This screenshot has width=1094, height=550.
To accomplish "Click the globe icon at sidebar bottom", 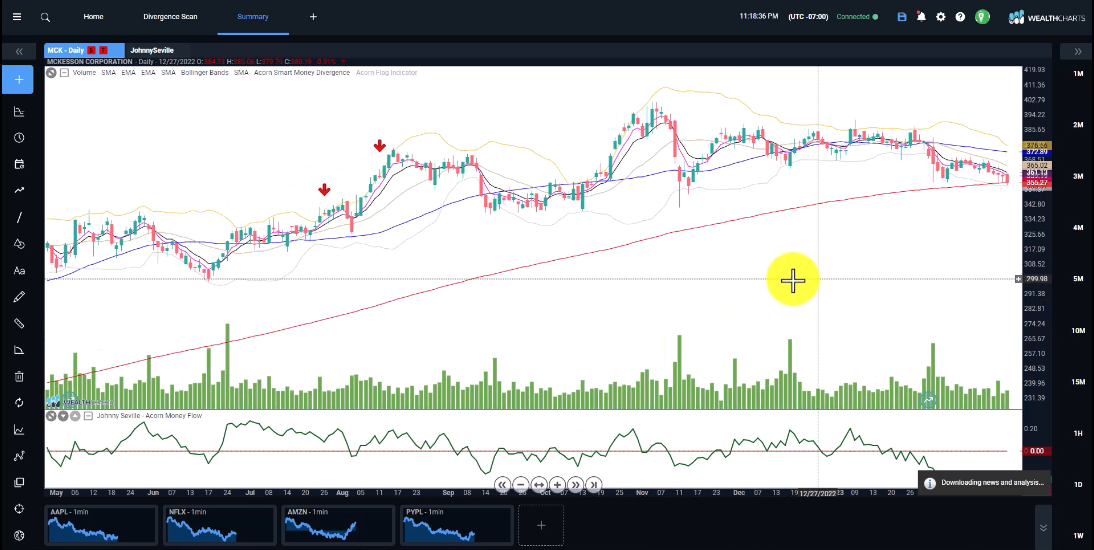I will (x=19, y=535).
